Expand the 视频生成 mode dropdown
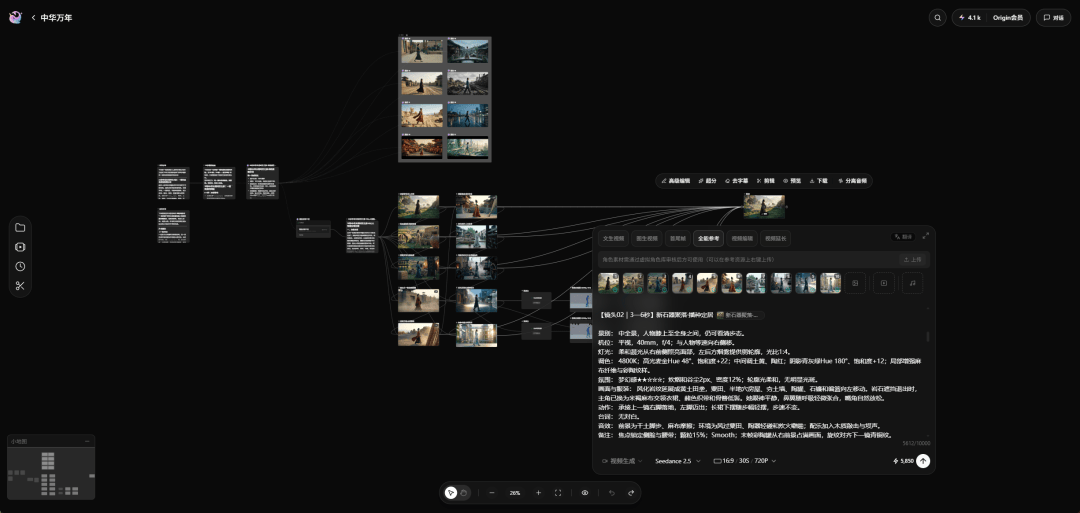Image resolution: width=1080 pixels, height=513 pixels. (x=622, y=461)
